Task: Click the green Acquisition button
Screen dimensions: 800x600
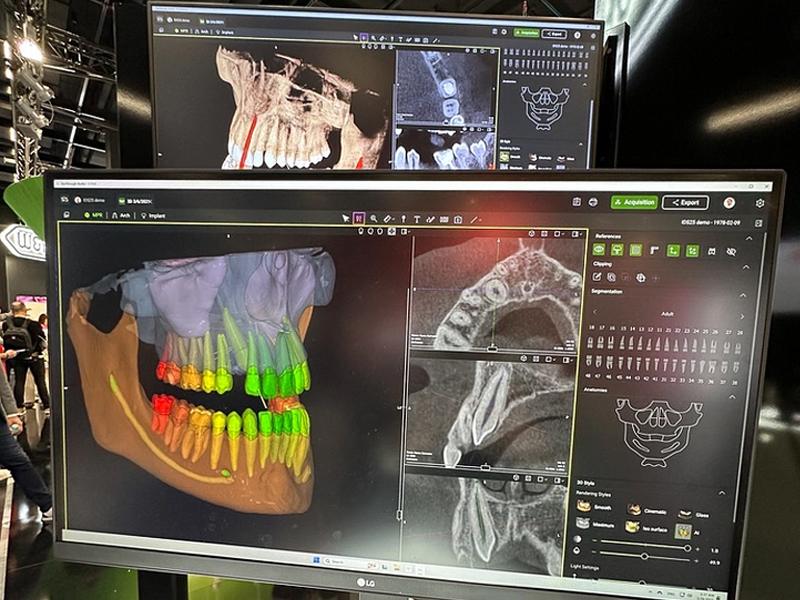Action: tap(634, 202)
